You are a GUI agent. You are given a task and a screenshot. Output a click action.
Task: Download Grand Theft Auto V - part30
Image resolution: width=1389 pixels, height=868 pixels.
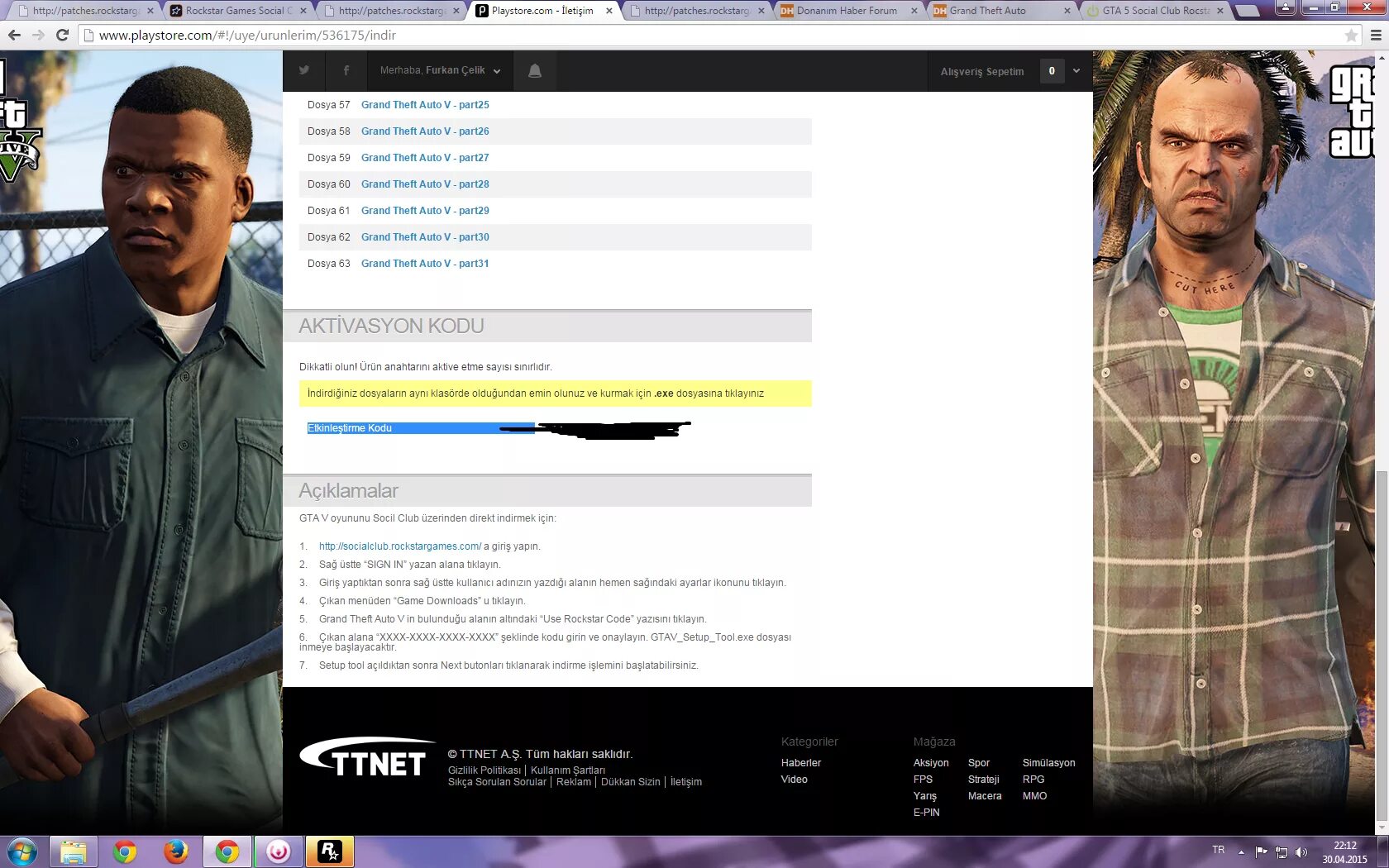point(425,237)
